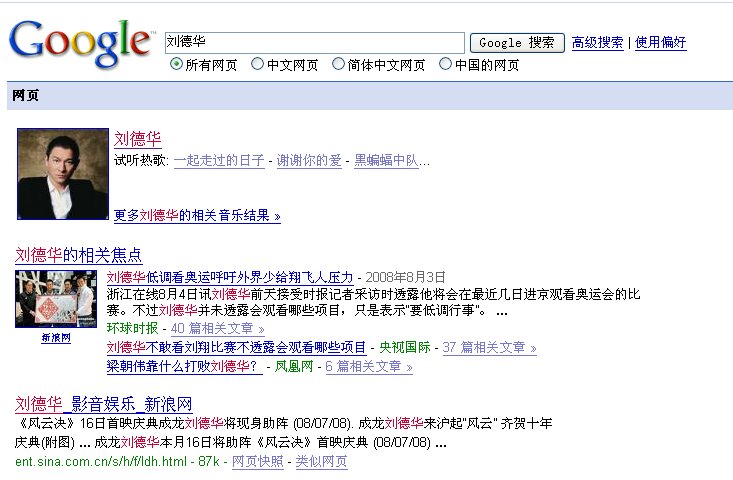This screenshot has height=480, width=733.
Task: Play the song 谢谢你的爱
Action: 309,161
